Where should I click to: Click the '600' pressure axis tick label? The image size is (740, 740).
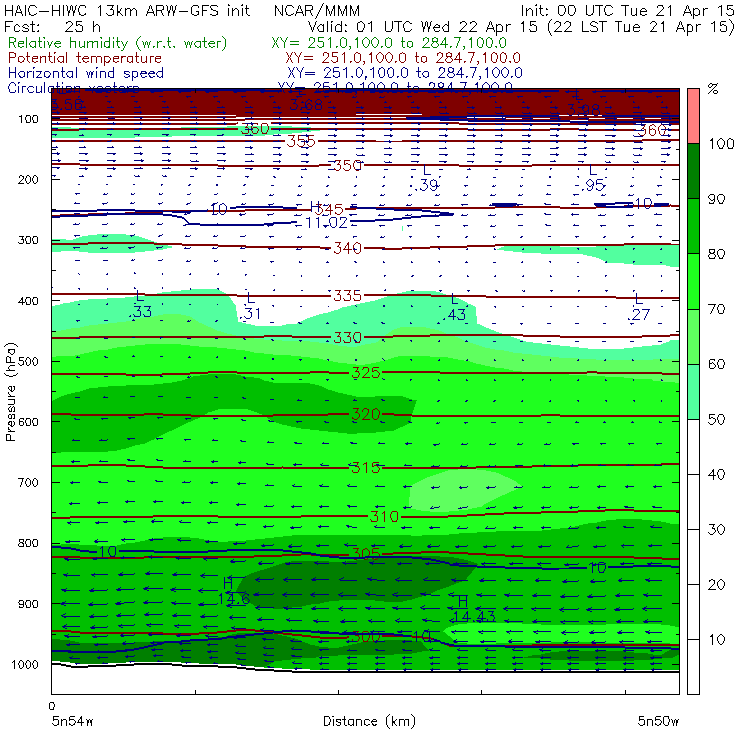[28, 421]
